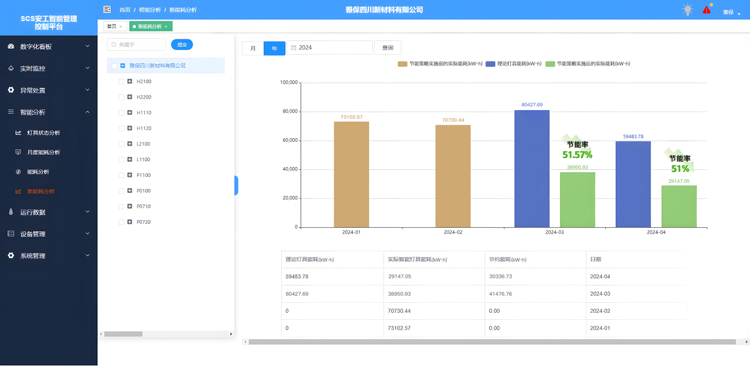Tick the L2100 checkbox
This screenshot has width=750, height=369.
pyautogui.click(x=121, y=144)
